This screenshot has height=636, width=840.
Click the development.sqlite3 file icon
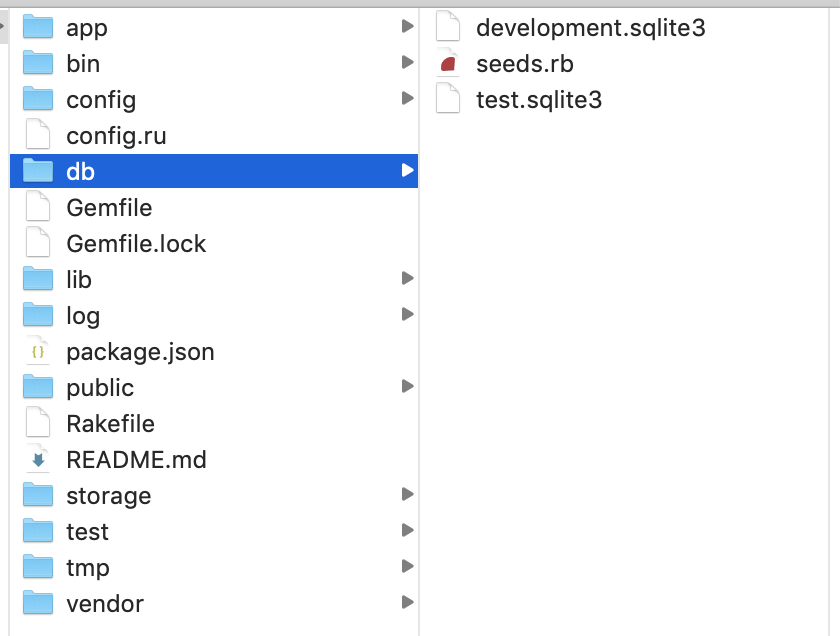[449, 27]
